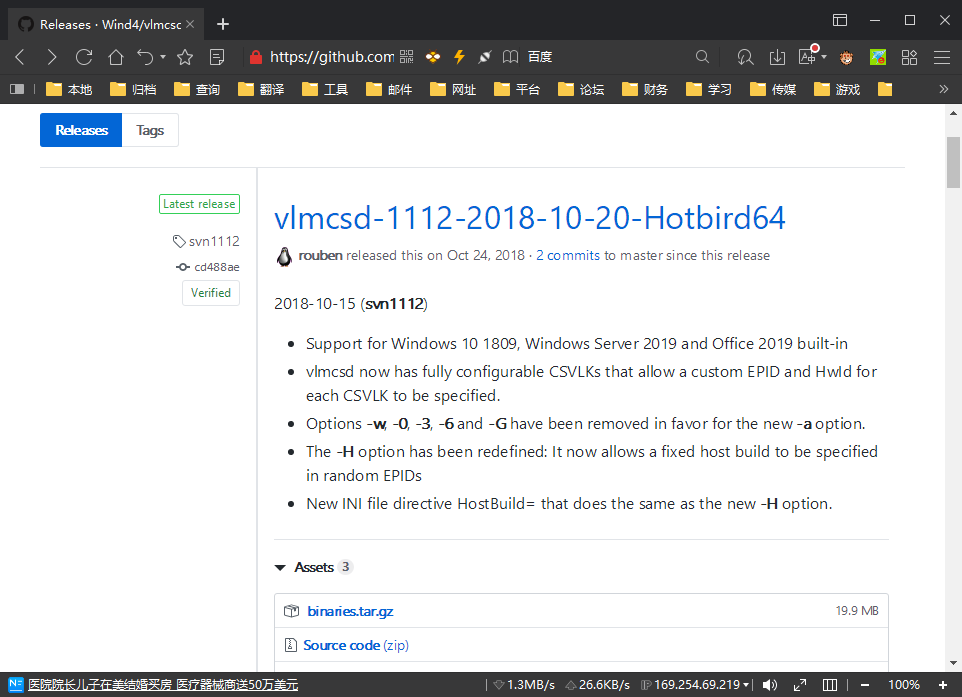Toggle split-screen view icon in status bar
The width and height of the screenshot is (962, 697).
click(x=830, y=685)
